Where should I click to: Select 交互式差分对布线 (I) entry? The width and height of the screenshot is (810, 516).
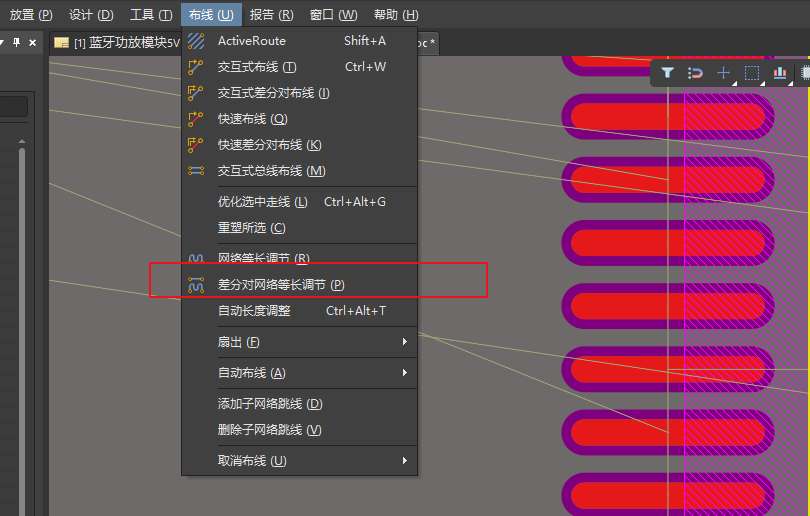click(x=299, y=93)
